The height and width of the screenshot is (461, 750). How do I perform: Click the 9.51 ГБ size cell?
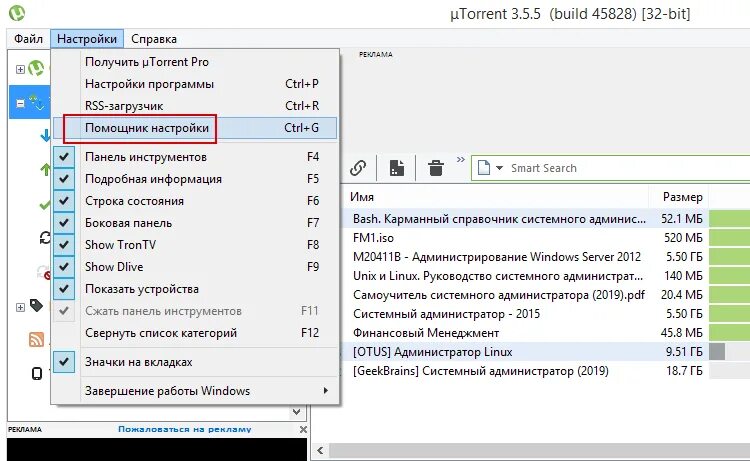click(x=684, y=351)
